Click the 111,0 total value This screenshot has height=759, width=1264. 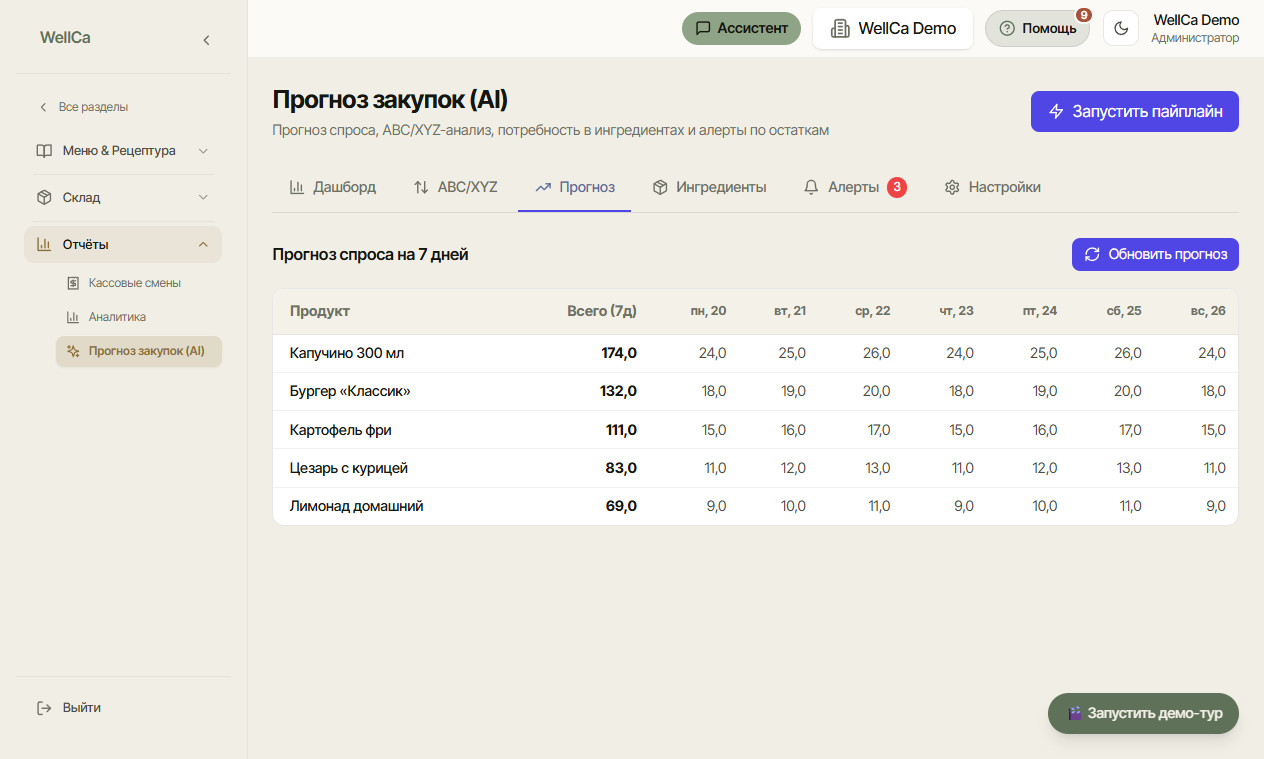[621, 430]
